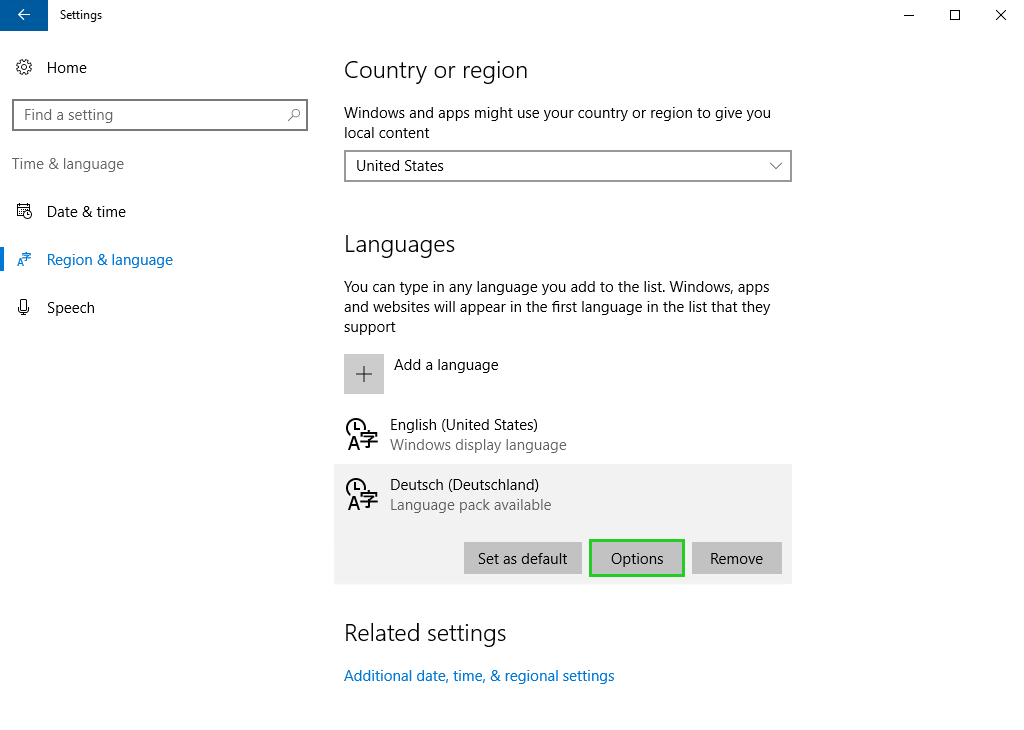Click the Add a language plus icon
1024x730 pixels.
(363, 373)
